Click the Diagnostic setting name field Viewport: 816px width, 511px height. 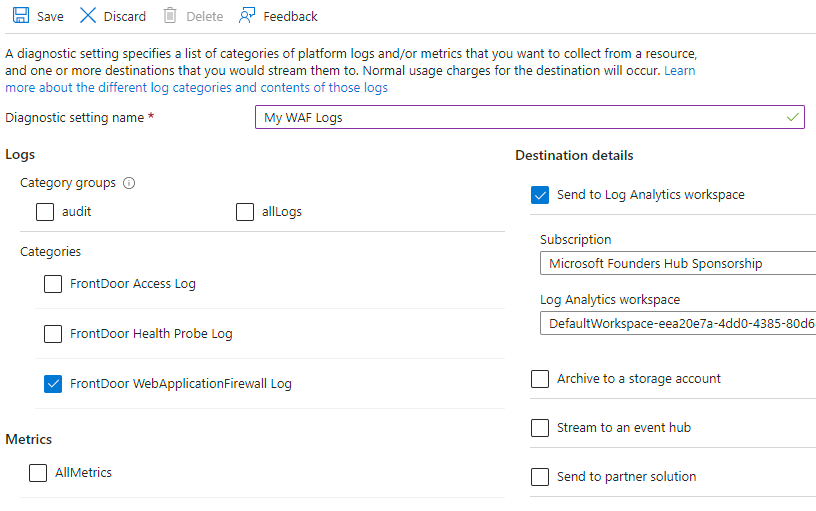530,117
